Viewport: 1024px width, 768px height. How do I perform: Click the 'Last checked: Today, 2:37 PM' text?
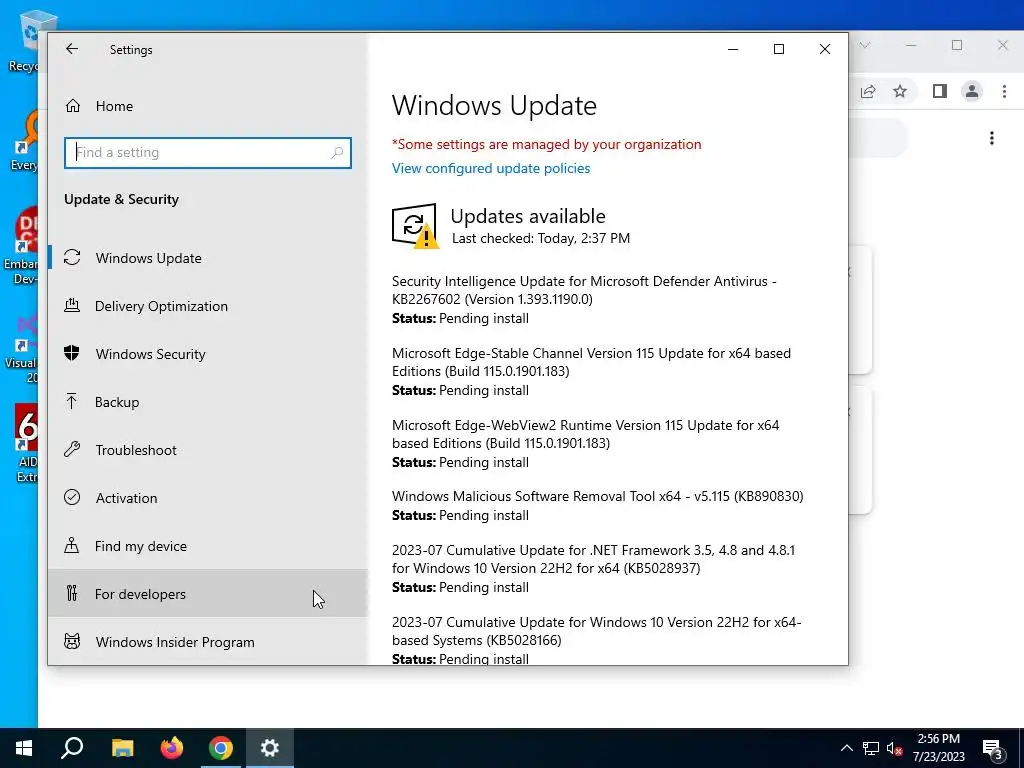pyautogui.click(x=541, y=238)
